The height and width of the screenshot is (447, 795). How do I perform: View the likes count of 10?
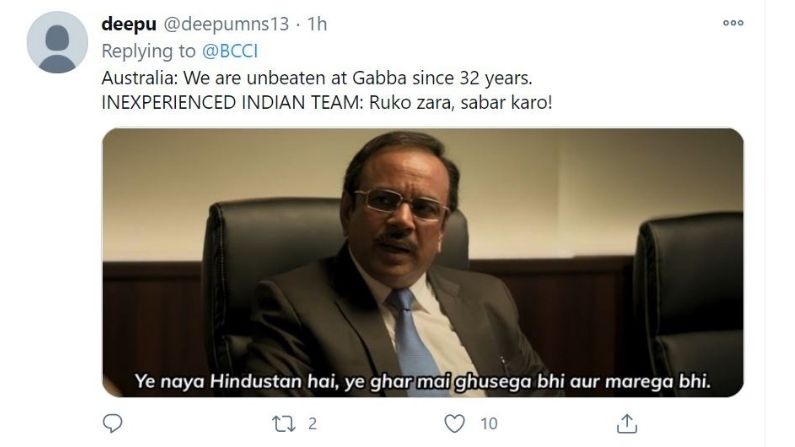coord(489,424)
